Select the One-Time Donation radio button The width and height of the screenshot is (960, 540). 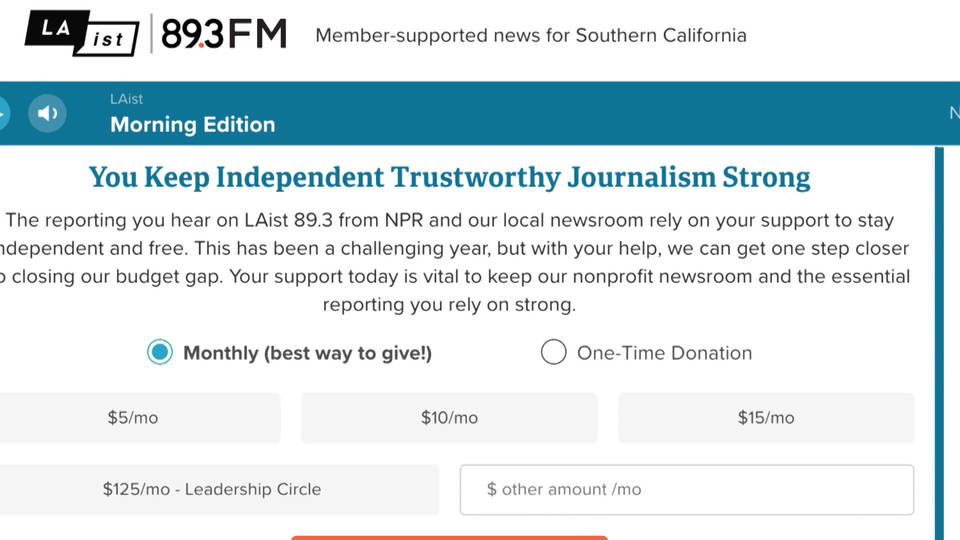pyautogui.click(x=553, y=352)
